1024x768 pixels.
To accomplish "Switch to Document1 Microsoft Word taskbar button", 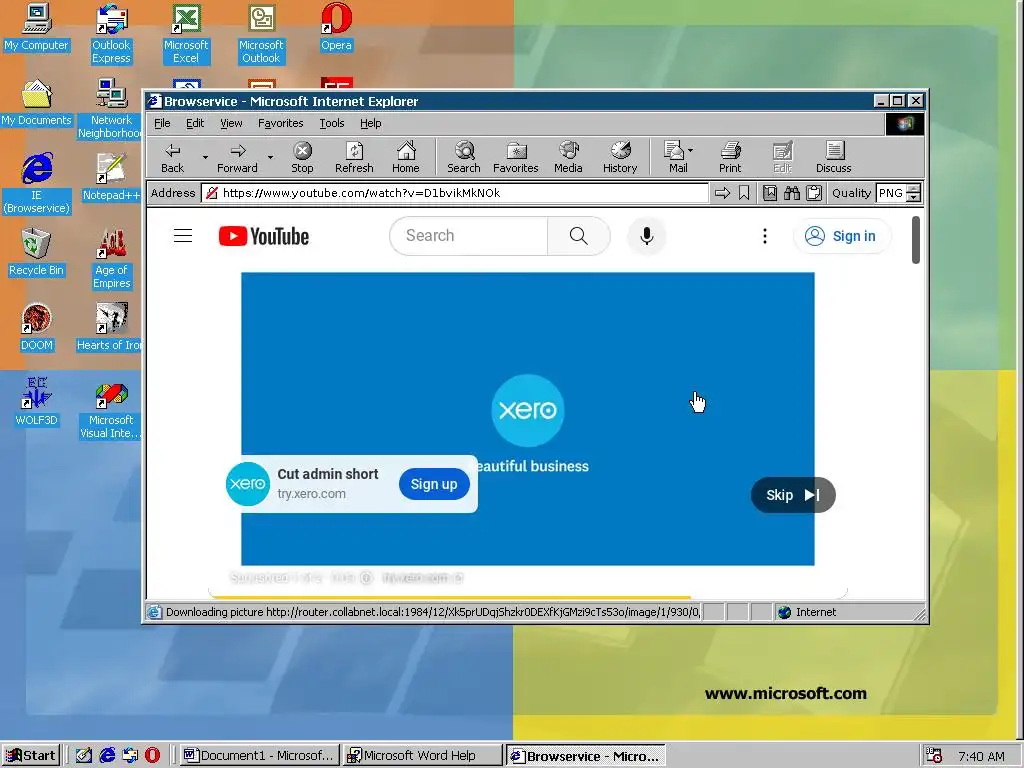I will click(x=259, y=756).
